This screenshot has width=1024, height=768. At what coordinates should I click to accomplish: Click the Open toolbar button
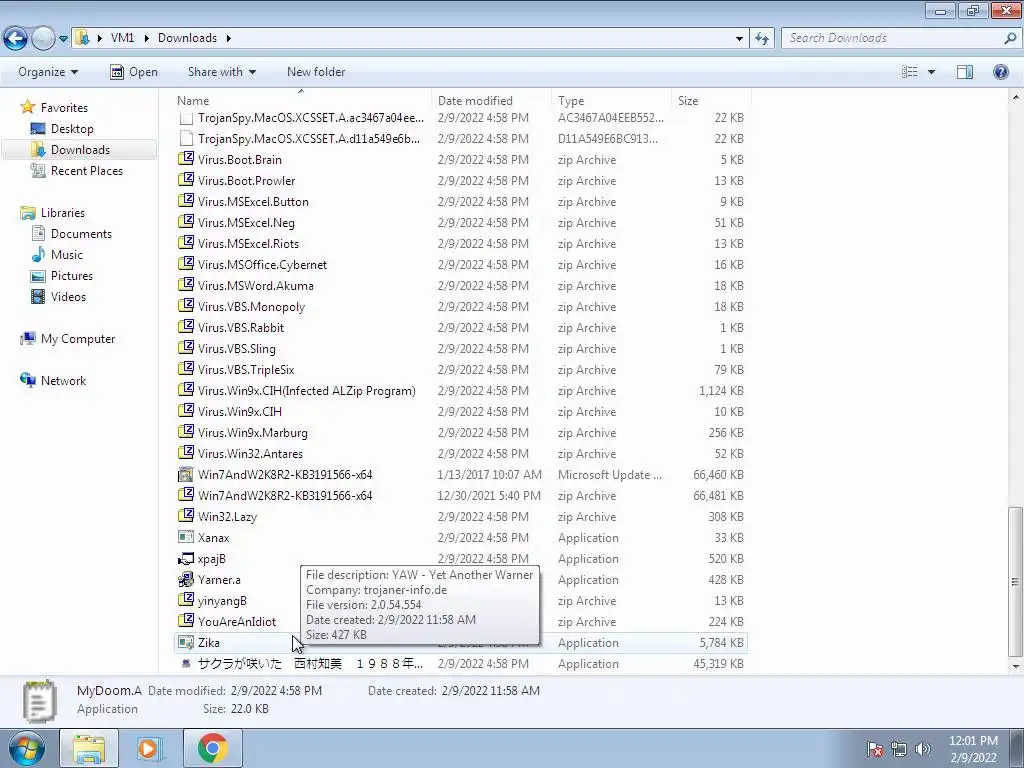click(134, 72)
